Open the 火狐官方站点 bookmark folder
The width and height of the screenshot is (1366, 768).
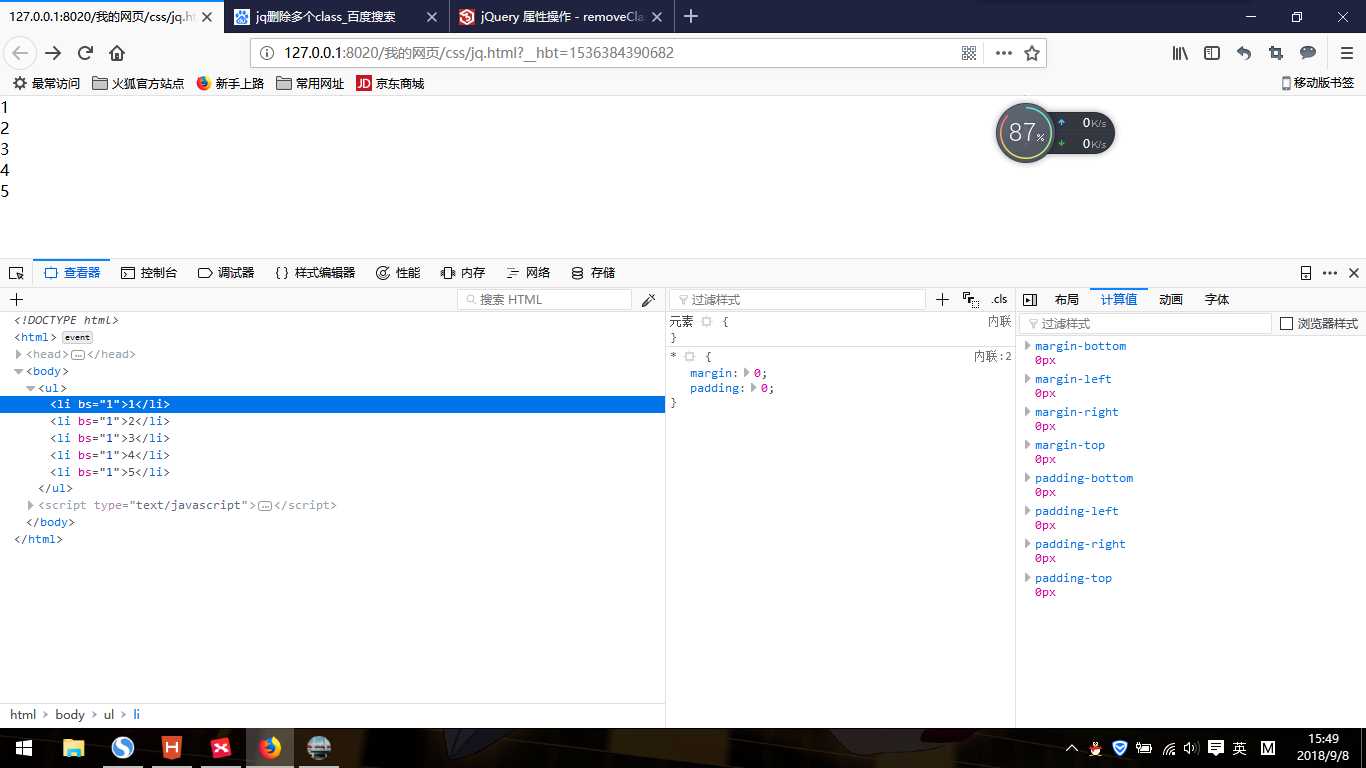click(x=138, y=84)
